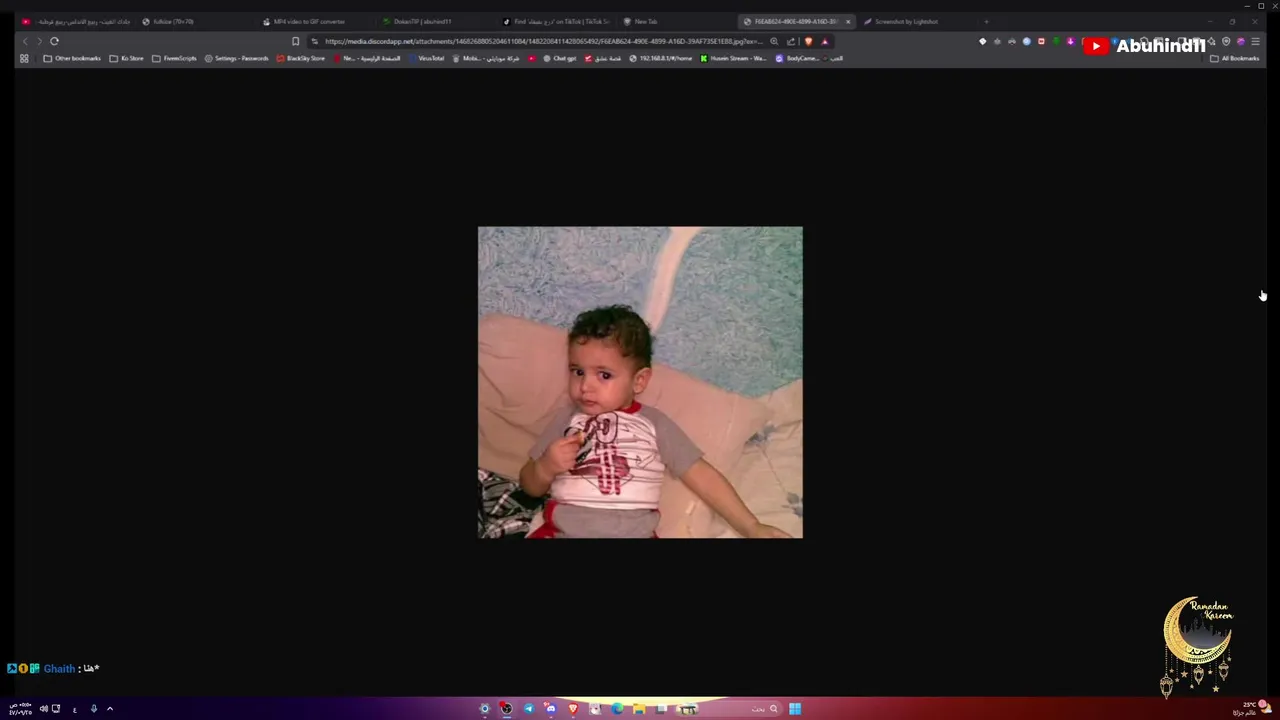The image size is (1280, 720).
Task: Reload the page with the refresh button
Action: 54,41
